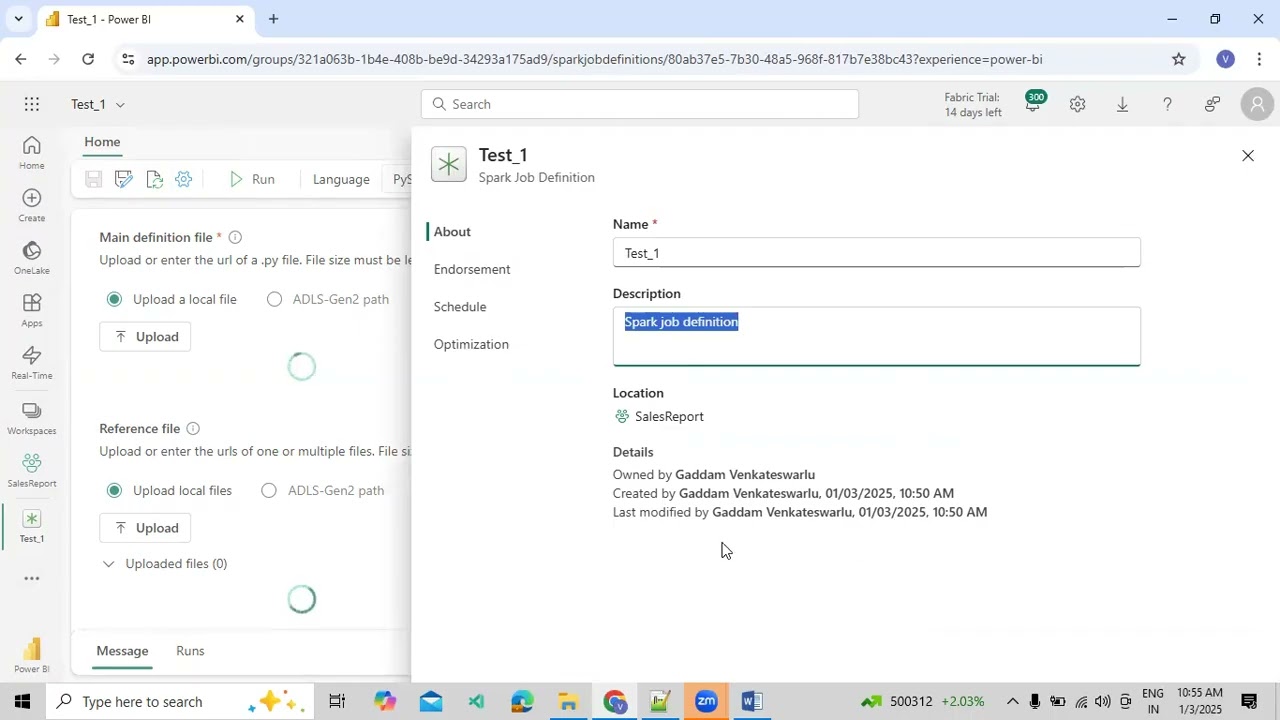
Task: Click the Power BI experience switcher icon
Action: tap(32, 656)
